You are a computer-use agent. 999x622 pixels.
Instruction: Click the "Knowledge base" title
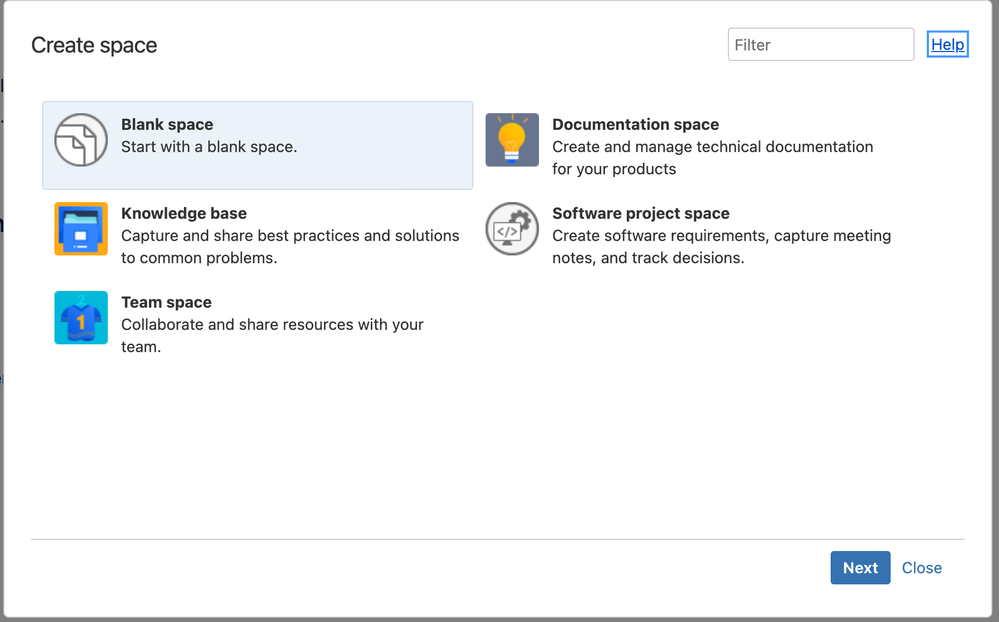coord(183,213)
